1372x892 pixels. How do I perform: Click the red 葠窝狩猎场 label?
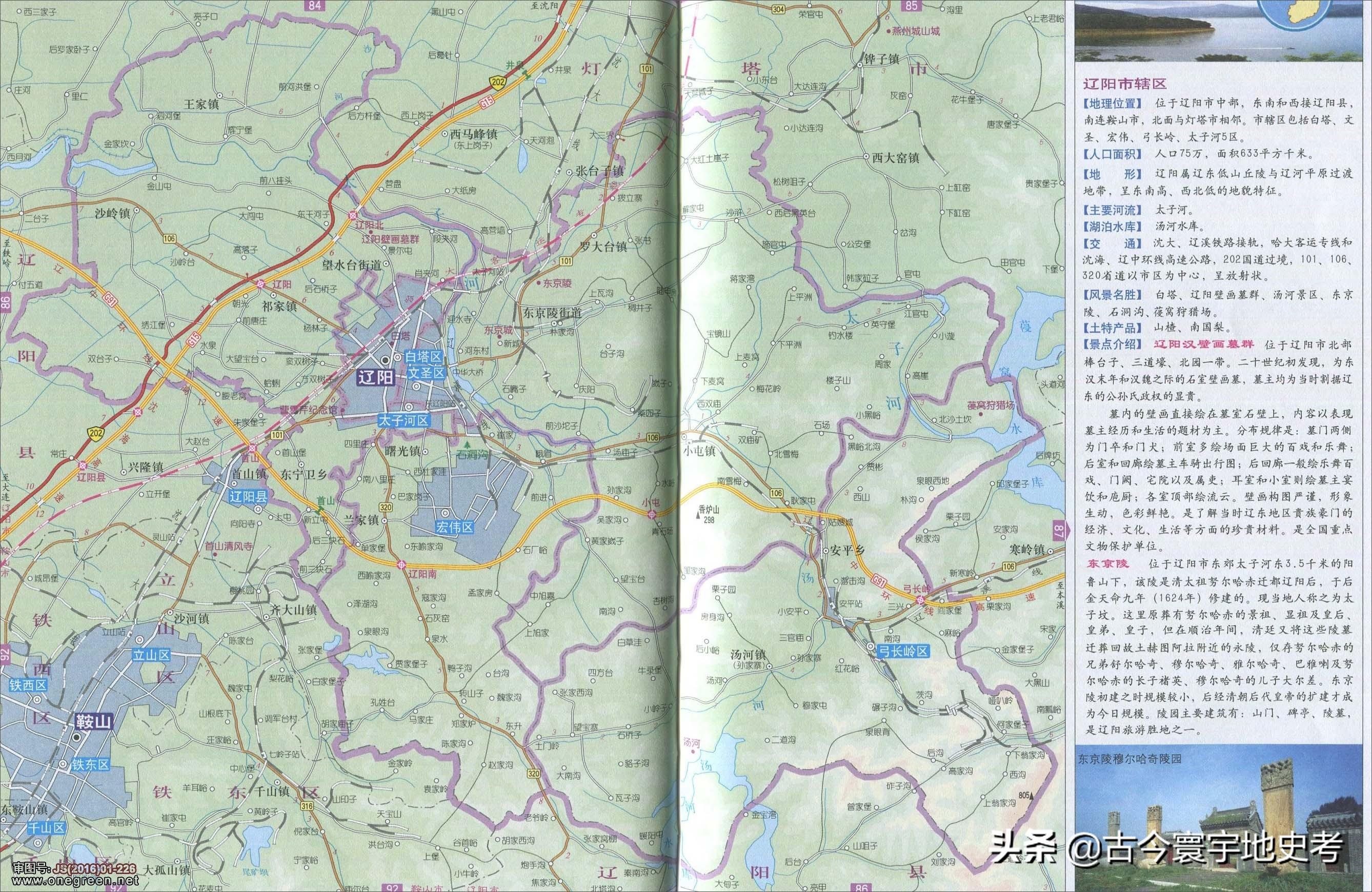click(991, 405)
